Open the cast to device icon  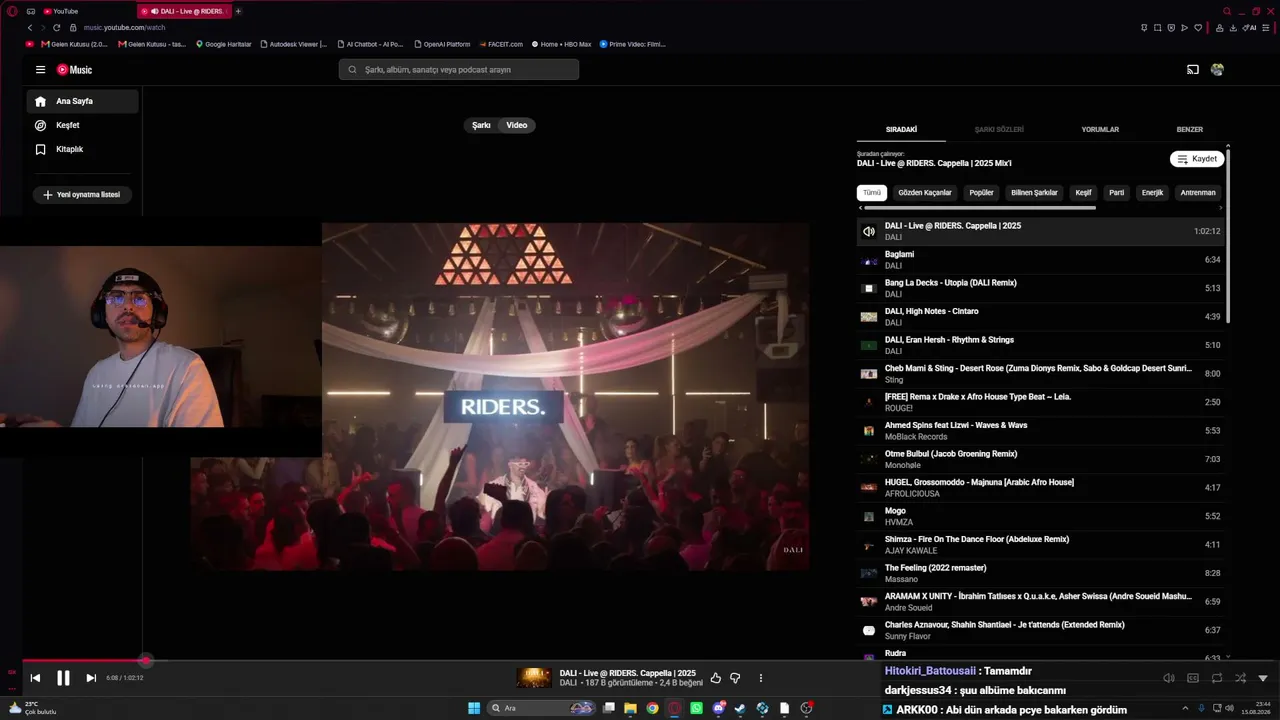click(x=1193, y=70)
